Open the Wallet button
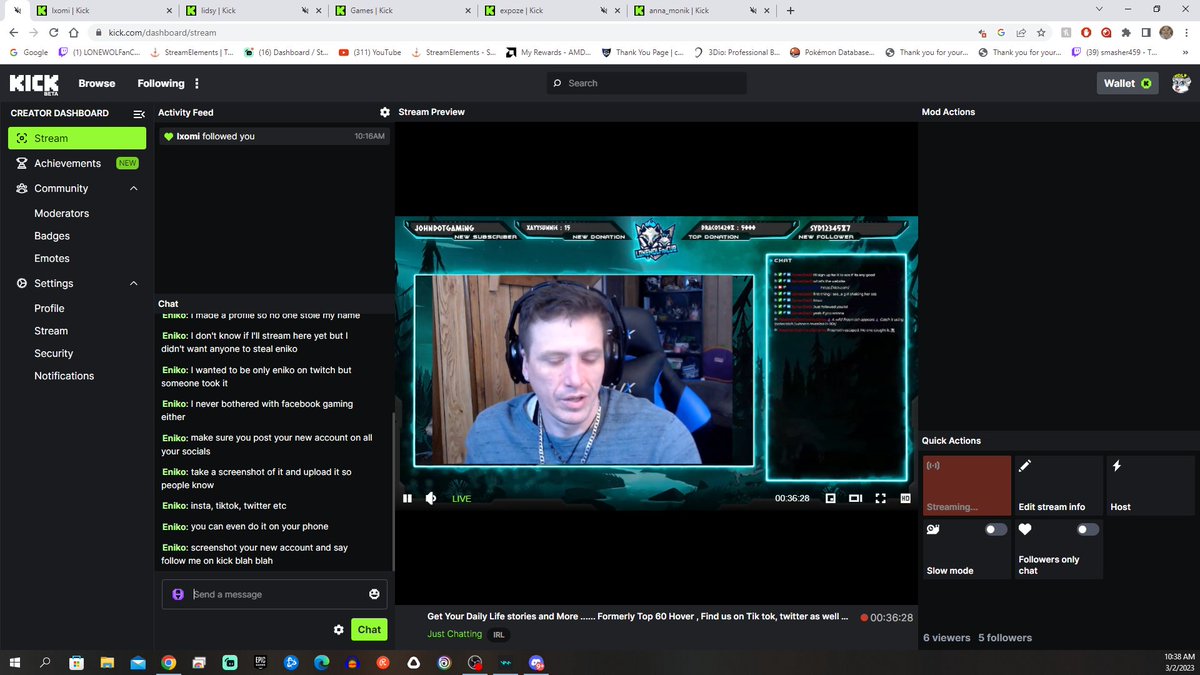This screenshot has width=1200, height=675. click(x=1127, y=83)
